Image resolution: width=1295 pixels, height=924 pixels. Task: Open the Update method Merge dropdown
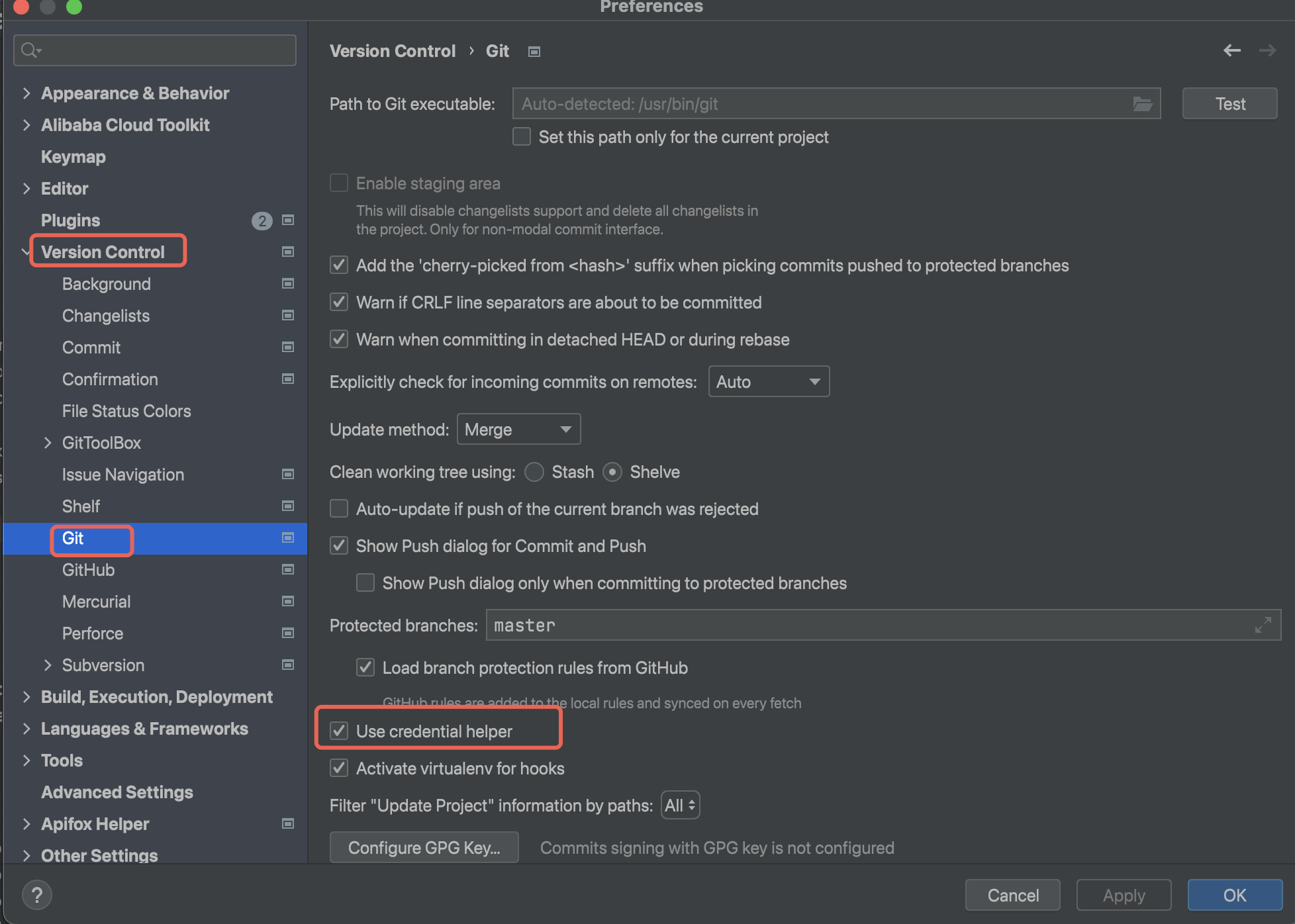(518, 430)
